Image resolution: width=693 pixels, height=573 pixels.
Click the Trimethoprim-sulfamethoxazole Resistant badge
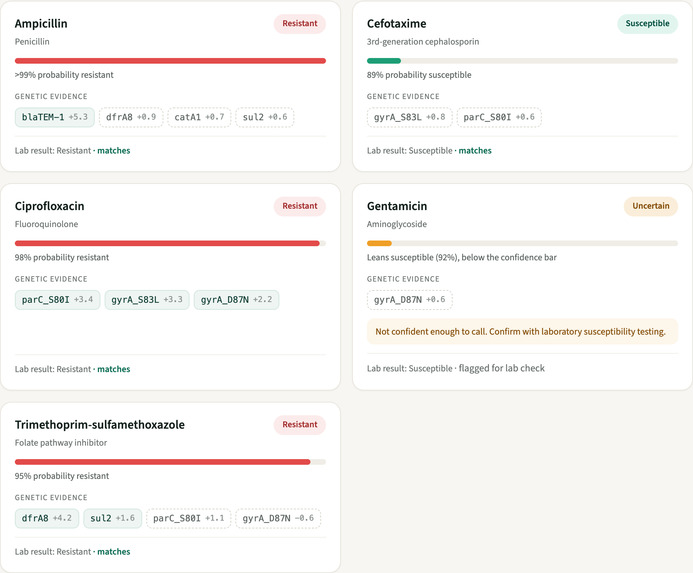click(300, 424)
